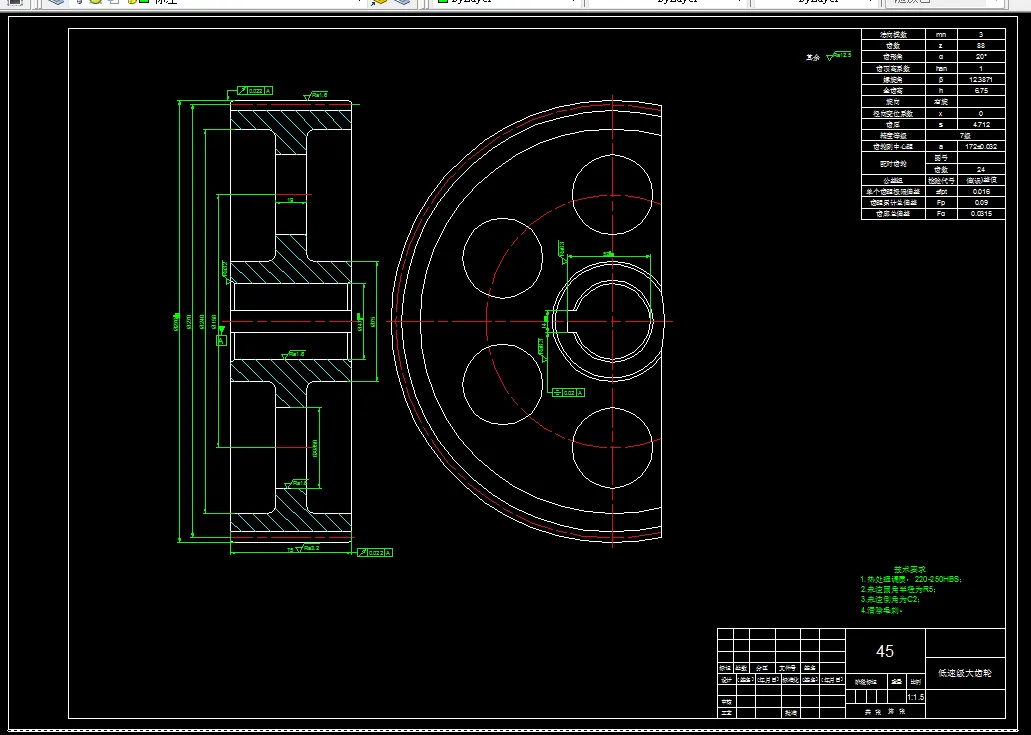Click the 0.022 A runout frame above section view
The height and width of the screenshot is (735, 1031).
254,91
